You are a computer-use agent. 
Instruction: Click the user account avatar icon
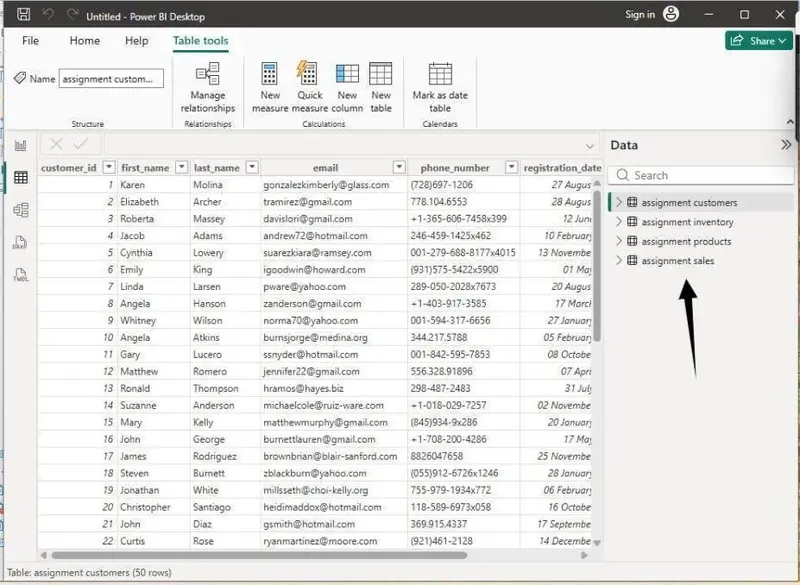coord(670,14)
